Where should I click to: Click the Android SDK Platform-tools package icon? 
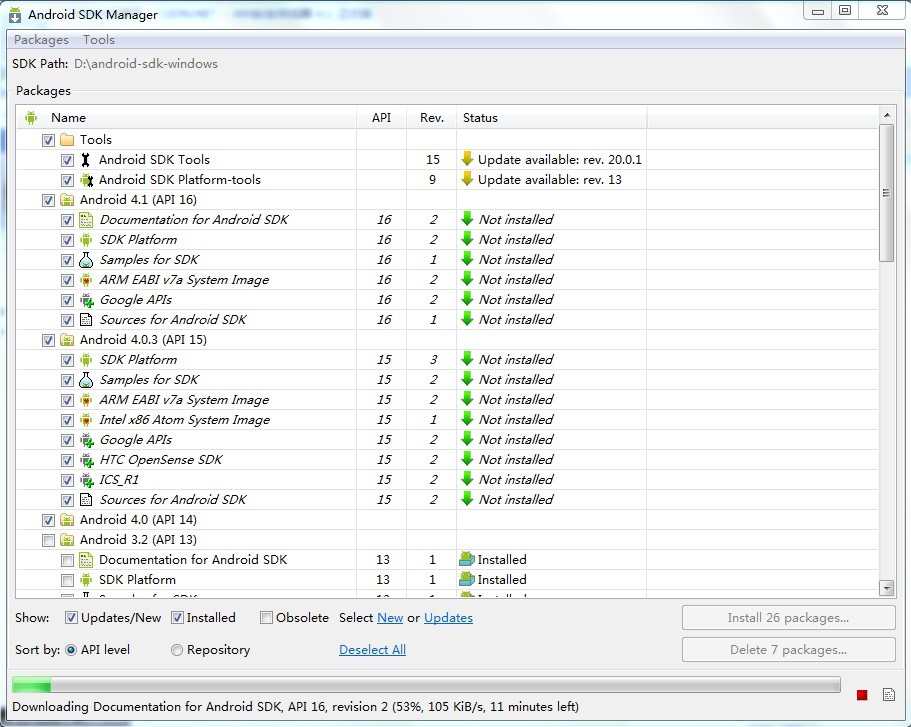(x=86, y=180)
